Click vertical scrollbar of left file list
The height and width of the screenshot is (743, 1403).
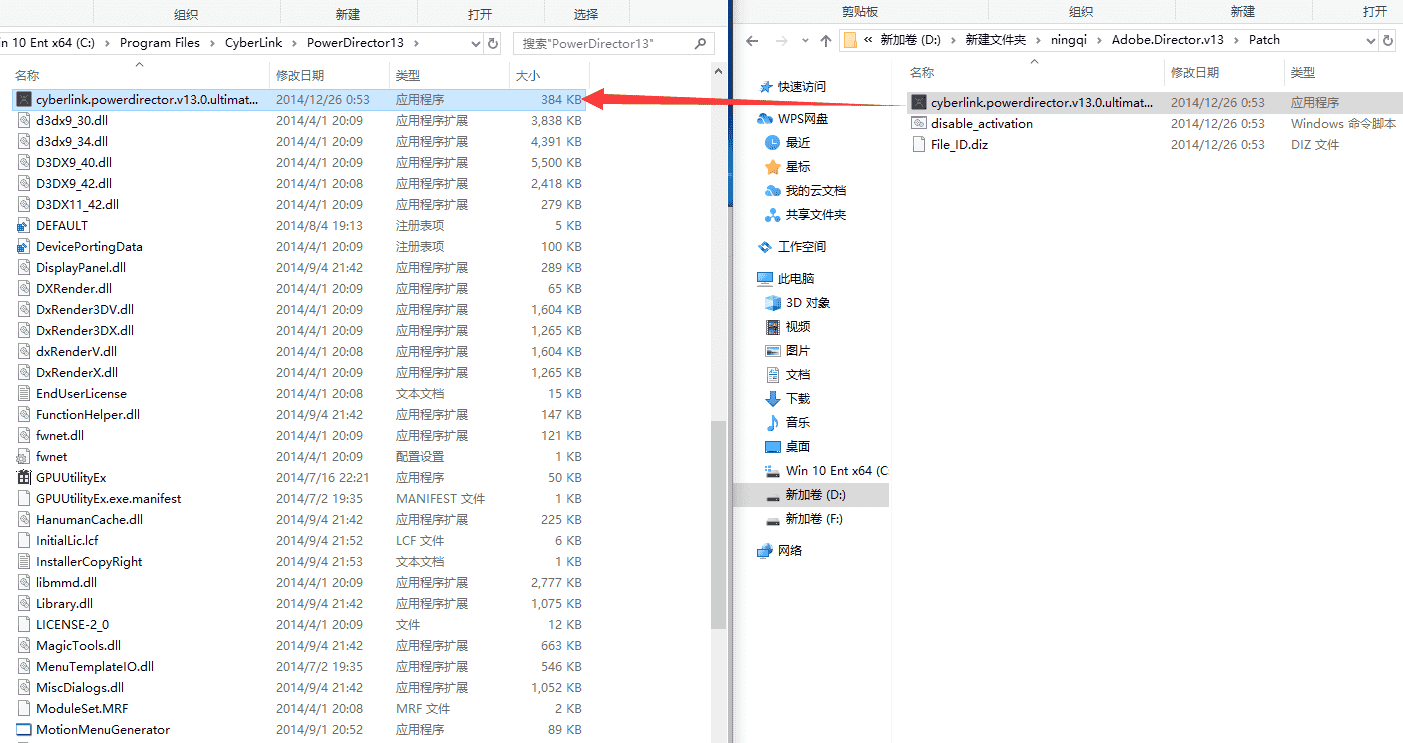click(717, 525)
